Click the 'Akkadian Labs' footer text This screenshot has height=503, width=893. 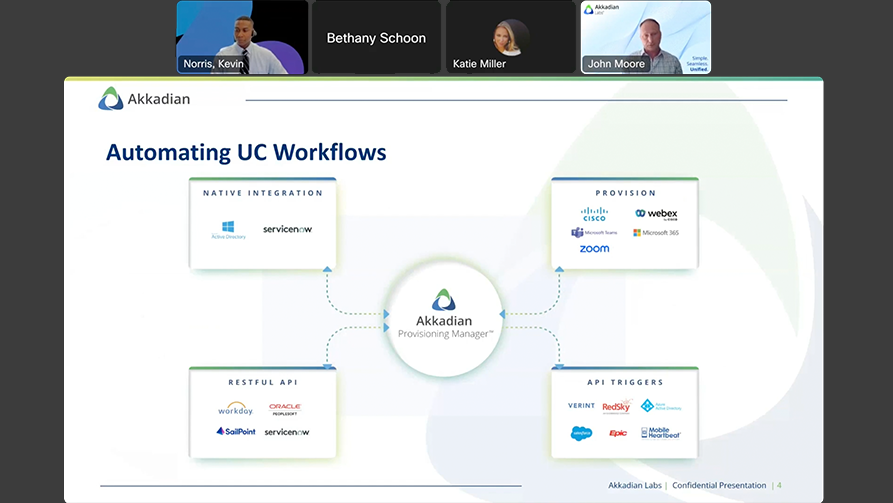[635, 485]
